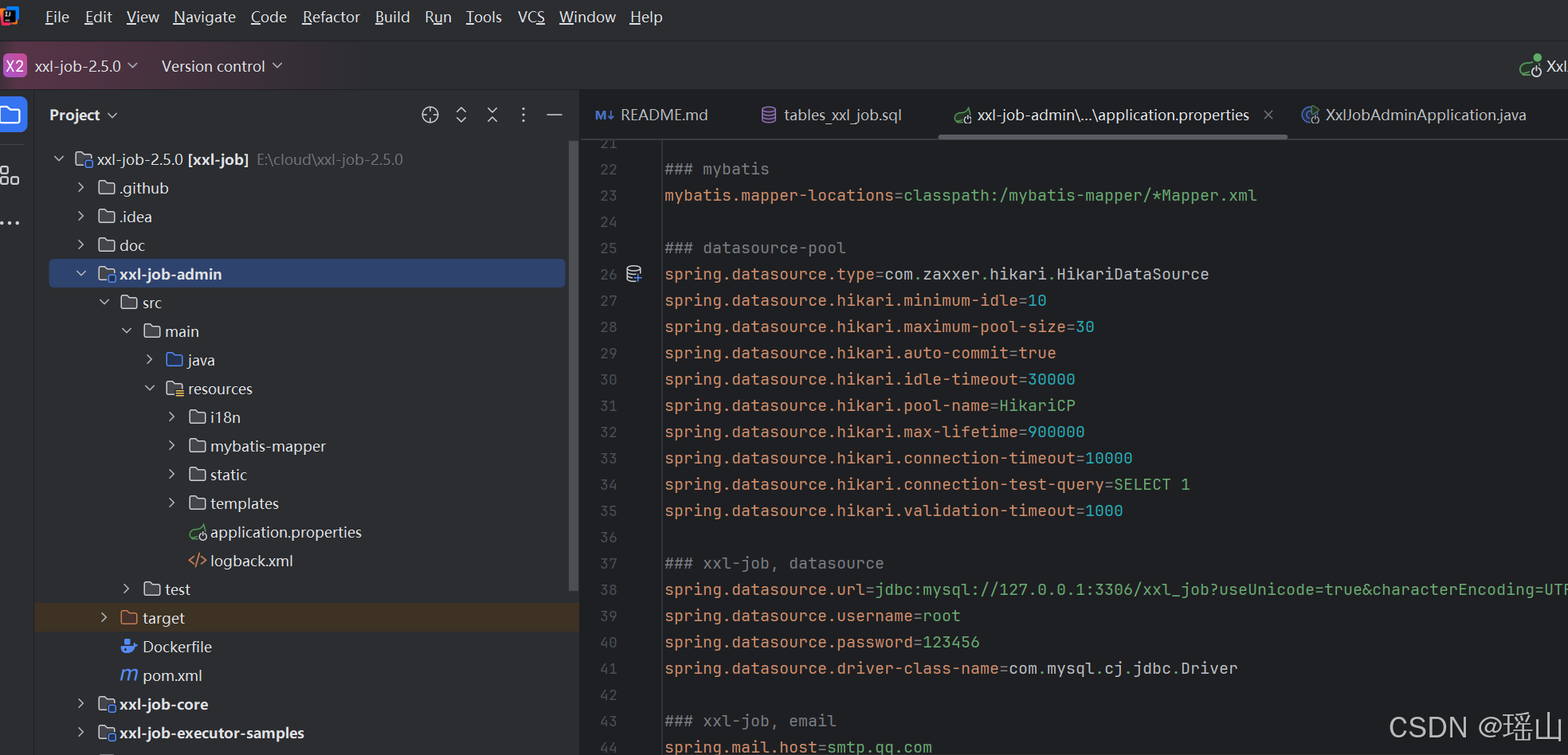This screenshot has width=1568, height=755.
Task: Select logback.xml in the project tree
Action: tap(241, 561)
